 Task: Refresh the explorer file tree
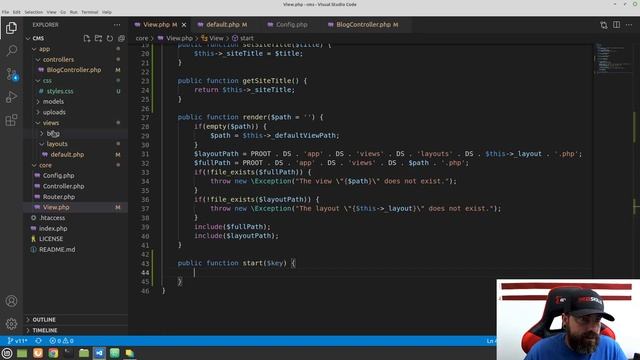click(110, 38)
